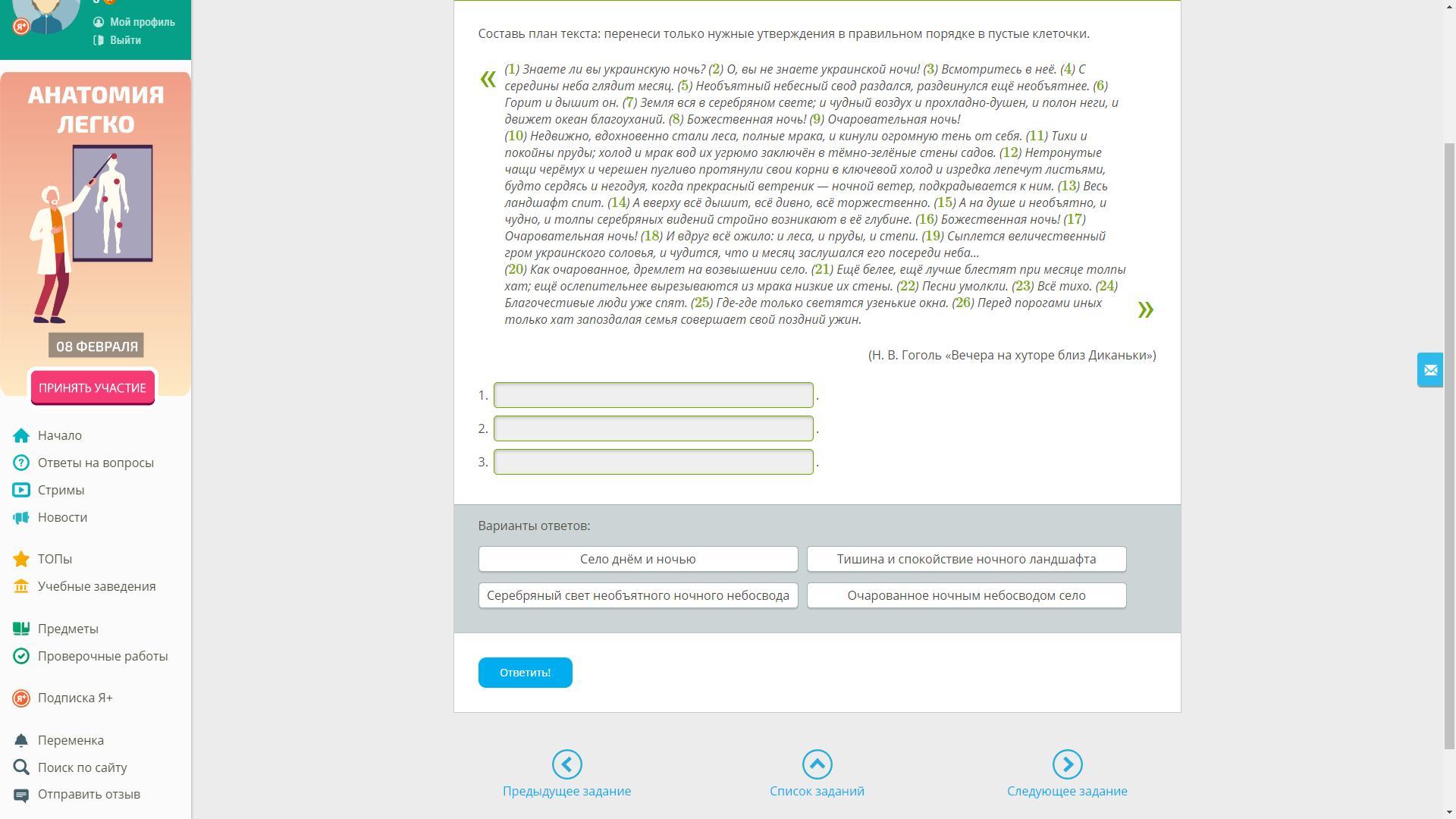Click the star icon beside ТОПы

21,559
